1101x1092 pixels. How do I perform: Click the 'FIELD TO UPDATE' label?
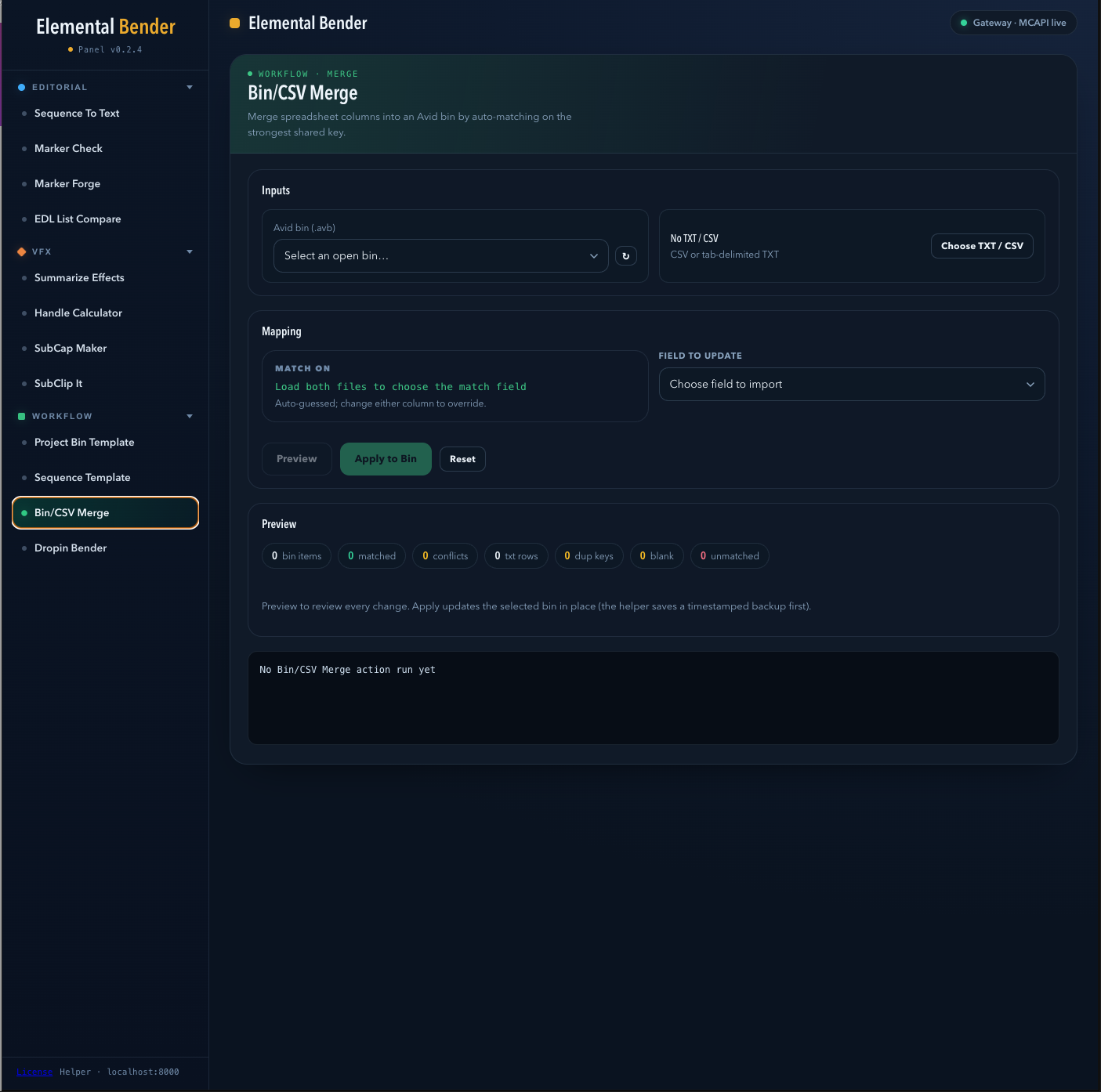pyautogui.click(x=701, y=356)
